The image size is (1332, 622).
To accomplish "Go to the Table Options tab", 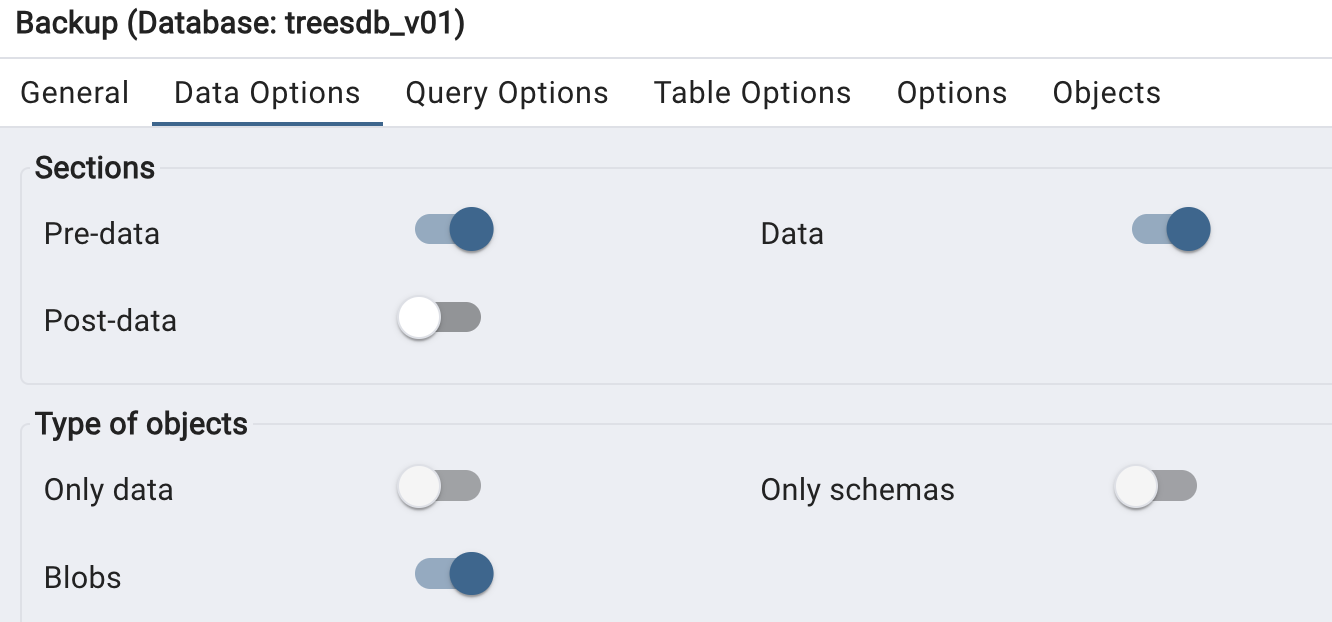I will pos(752,93).
